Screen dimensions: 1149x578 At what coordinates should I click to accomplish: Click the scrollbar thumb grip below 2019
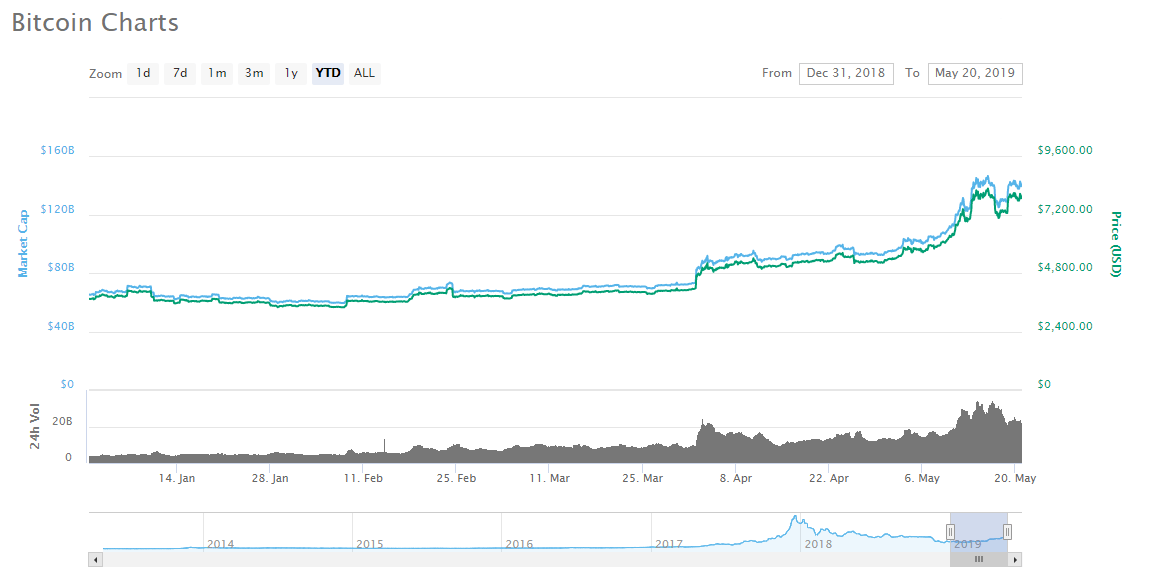(979, 559)
